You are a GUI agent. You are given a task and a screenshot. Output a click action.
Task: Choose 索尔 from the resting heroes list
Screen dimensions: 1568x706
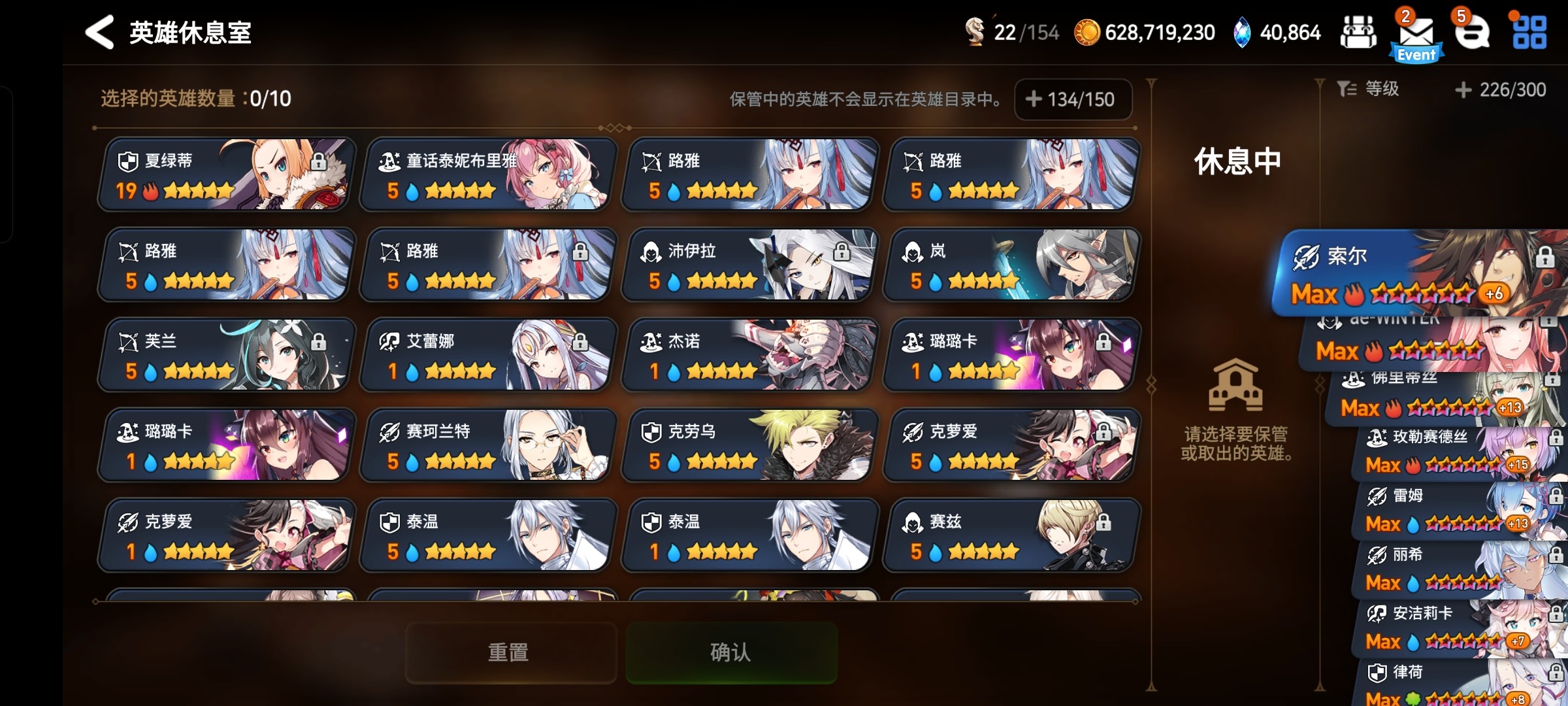[x=1419, y=273]
